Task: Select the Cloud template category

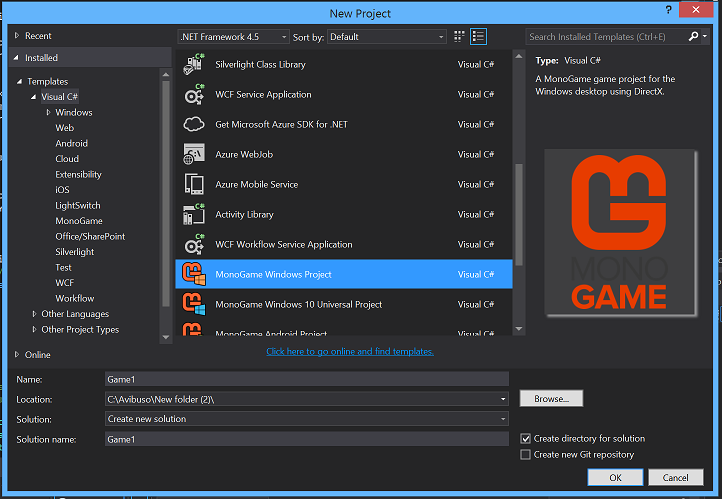Action: [x=67, y=159]
